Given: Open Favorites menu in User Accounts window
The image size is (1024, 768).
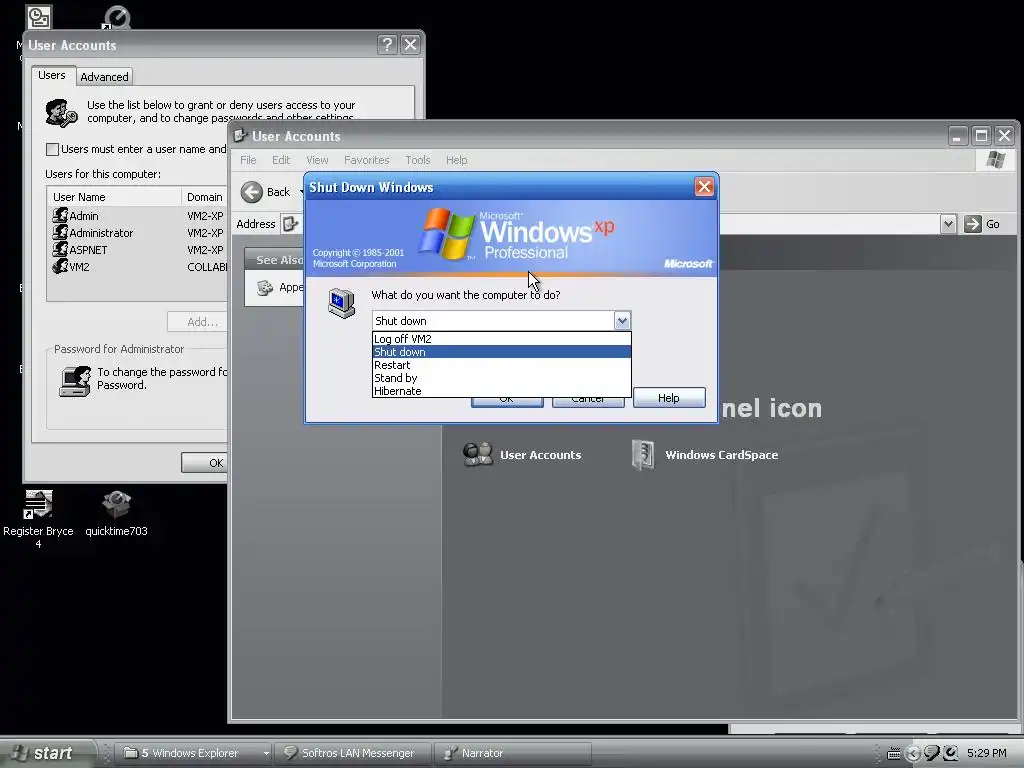Looking at the screenshot, I should [x=366, y=160].
